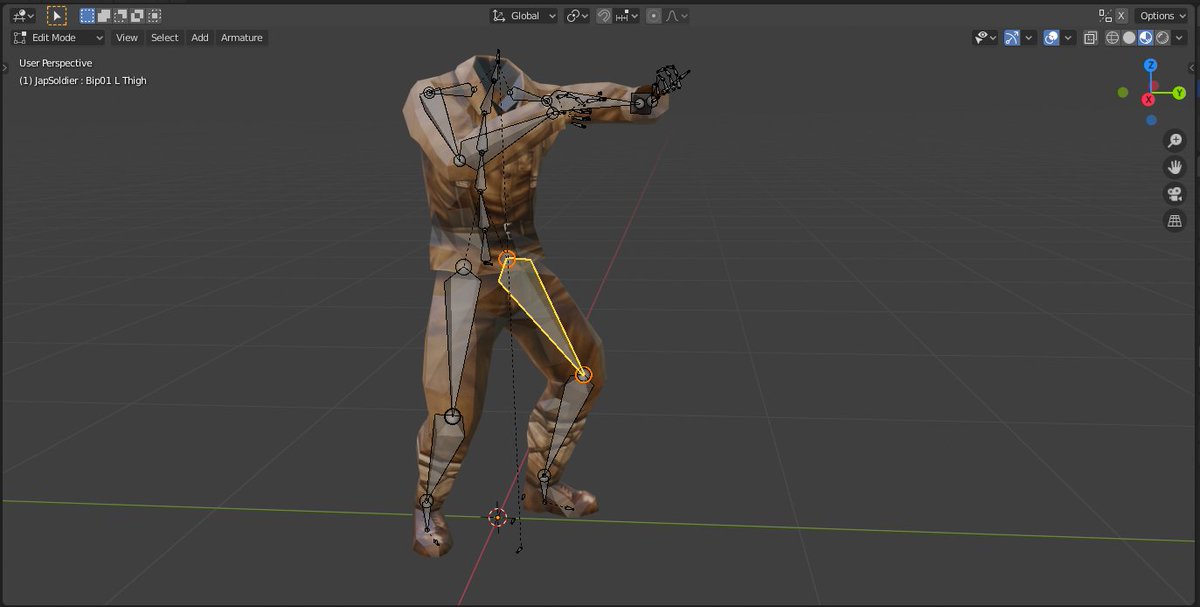Viewport: 1200px width, 607px height.
Task: Switch to Wireframe viewport shading
Action: coord(1112,38)
